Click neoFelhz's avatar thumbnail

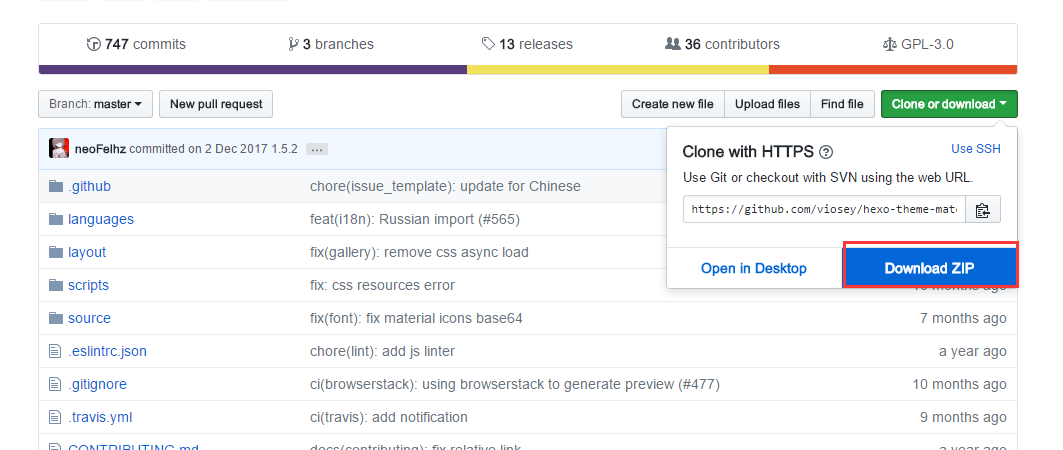[x=59, y=149]
